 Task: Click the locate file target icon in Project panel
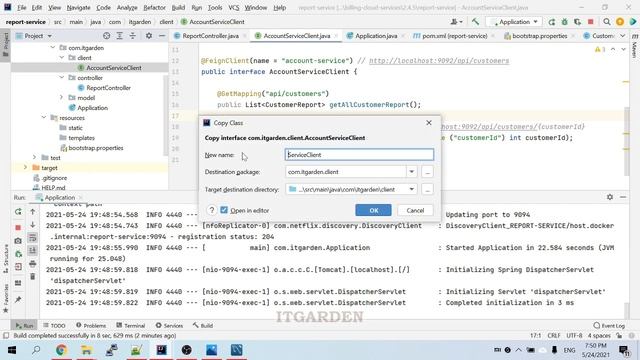coord(107,36)
